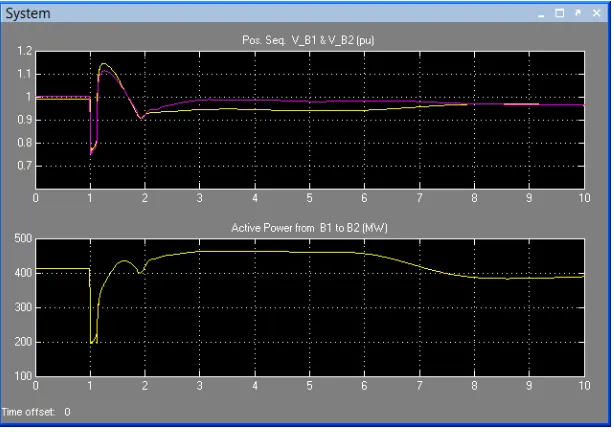614x432 pixels.
Task: Click the 1.2 label on voltage axis
Action: coord(24,51)
